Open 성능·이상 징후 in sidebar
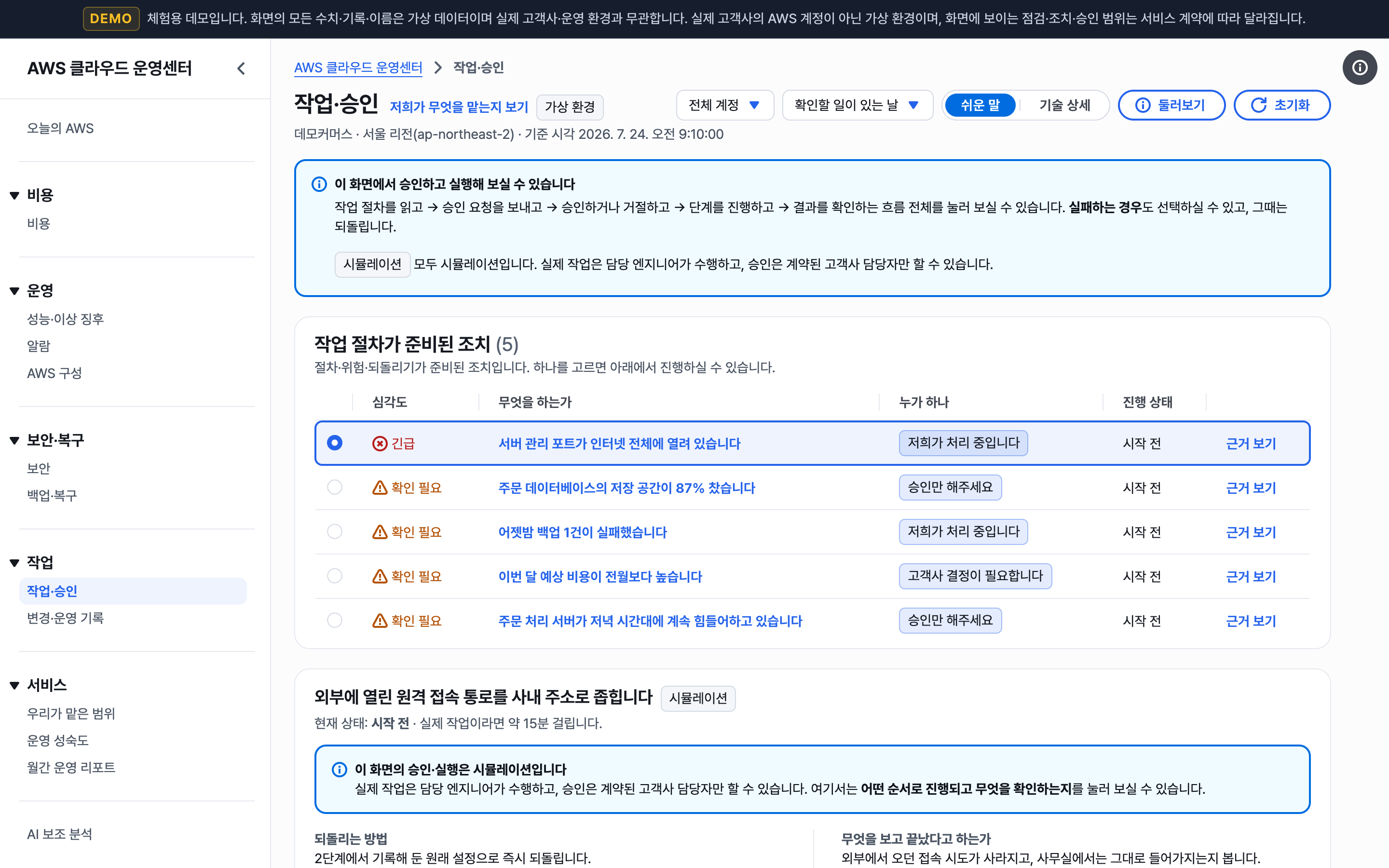Screen dimensions: 1389x868 [x=66, y=319]
